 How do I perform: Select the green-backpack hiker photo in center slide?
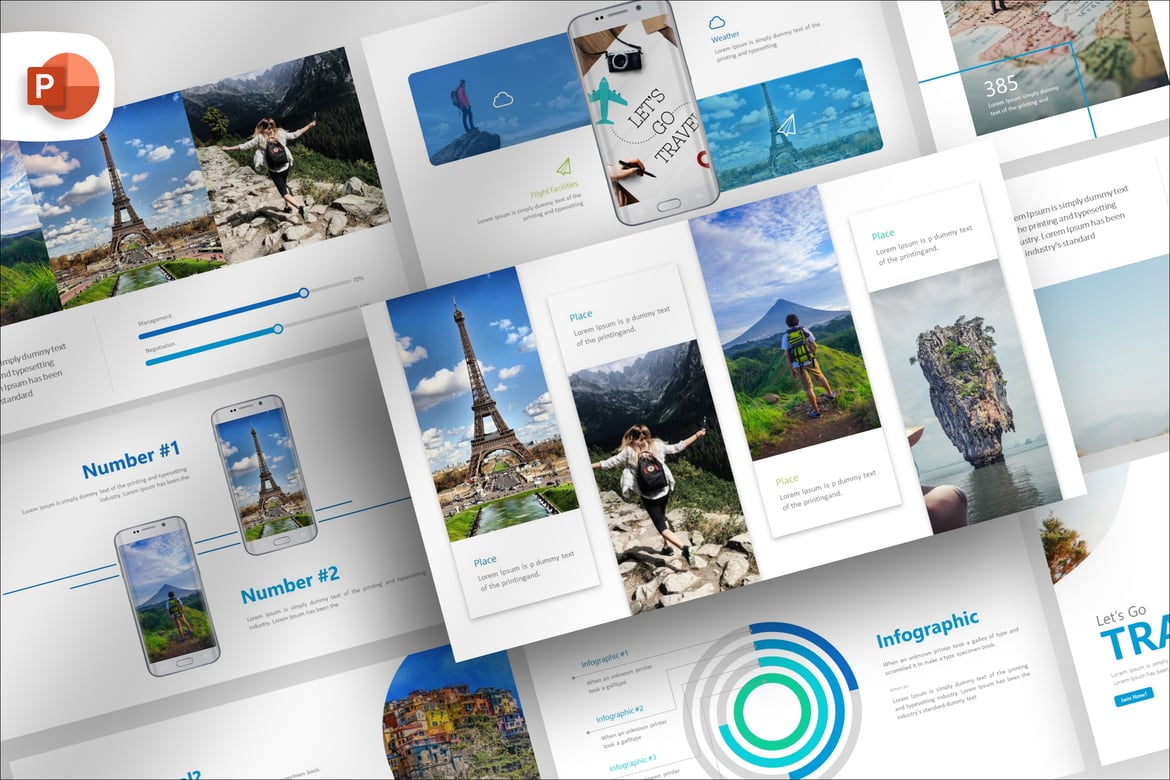[785, 322]
